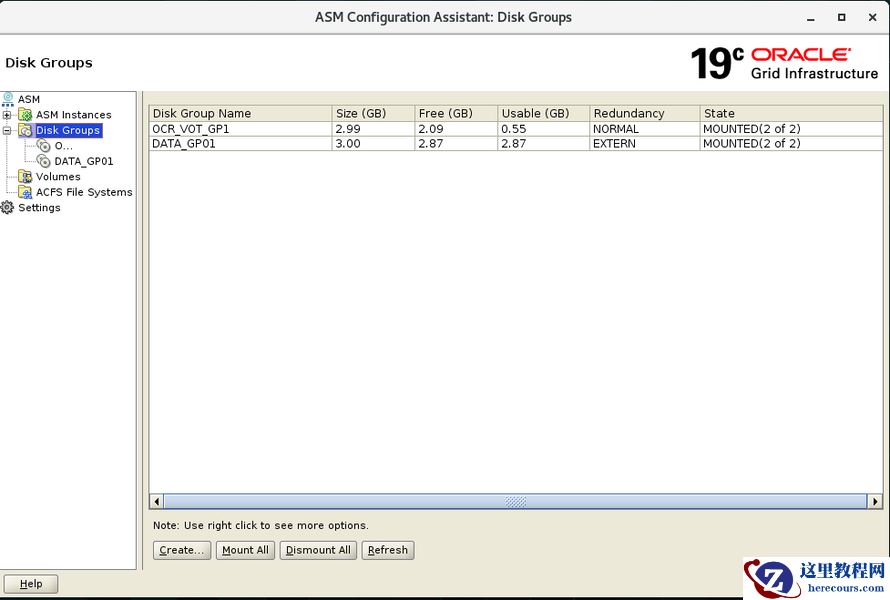The width and height of the screenshot is (890, 600).
Task: Open Help from the bottom-left button
Action: 31,584
